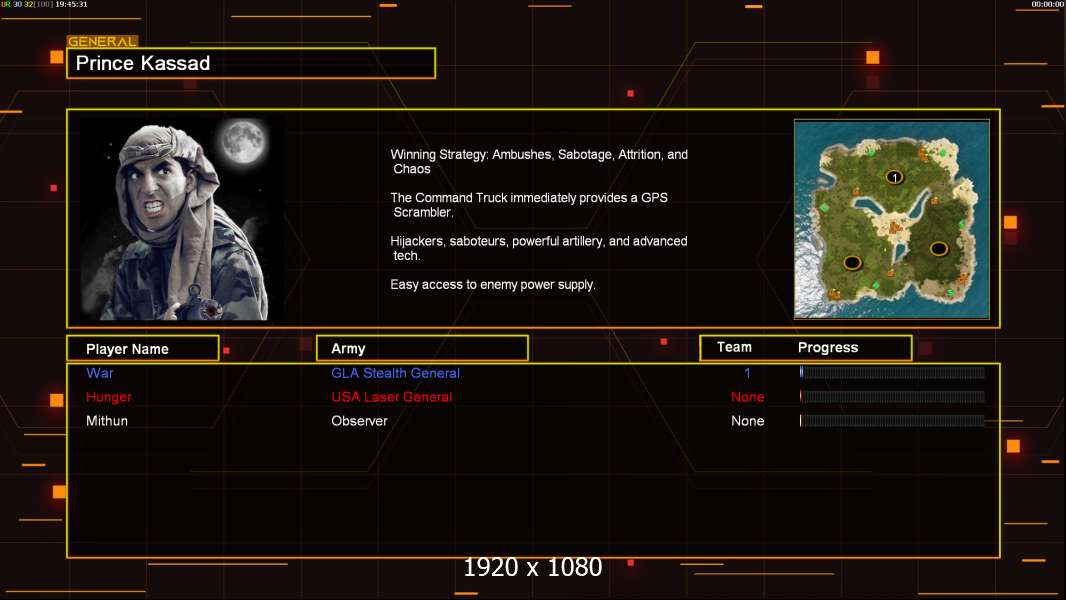Click the Prince Kassad general name field
This screenshot has height=600, width=1066.
[251, 63]
